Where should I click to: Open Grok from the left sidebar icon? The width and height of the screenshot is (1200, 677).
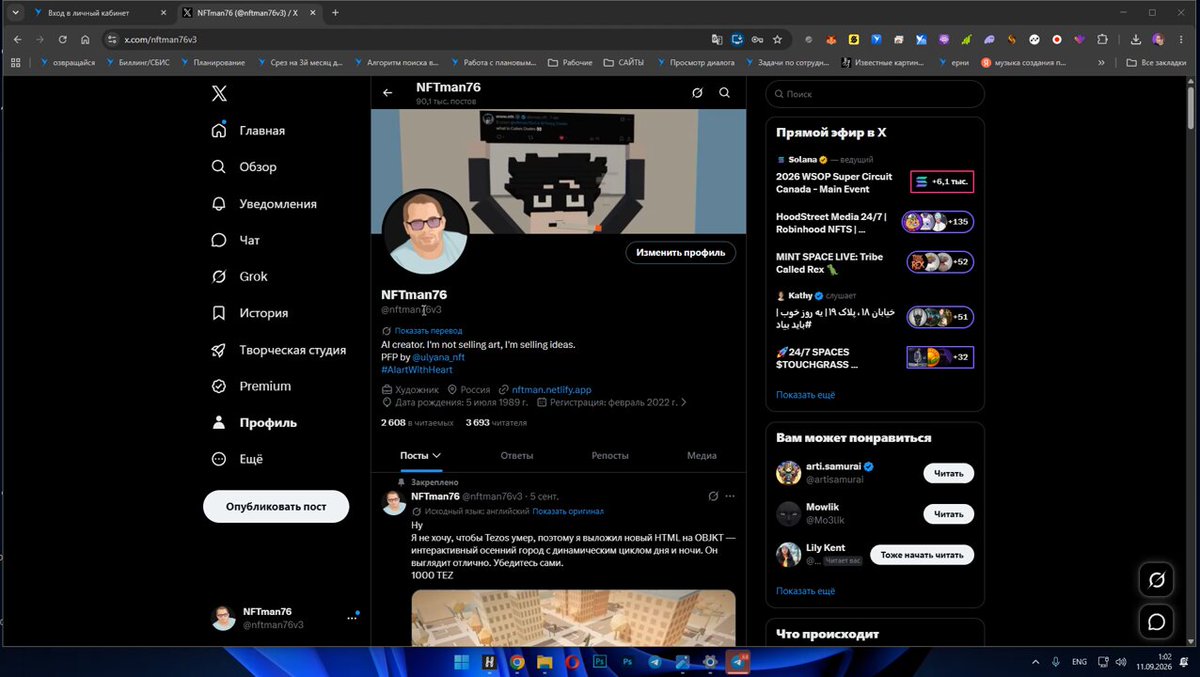click(x=219, y=277)
